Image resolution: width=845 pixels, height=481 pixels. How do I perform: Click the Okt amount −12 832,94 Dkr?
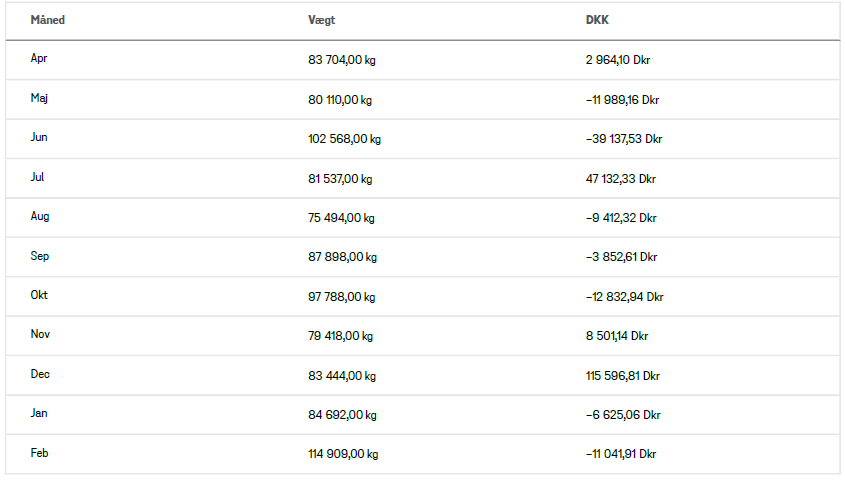pos(624,297)
